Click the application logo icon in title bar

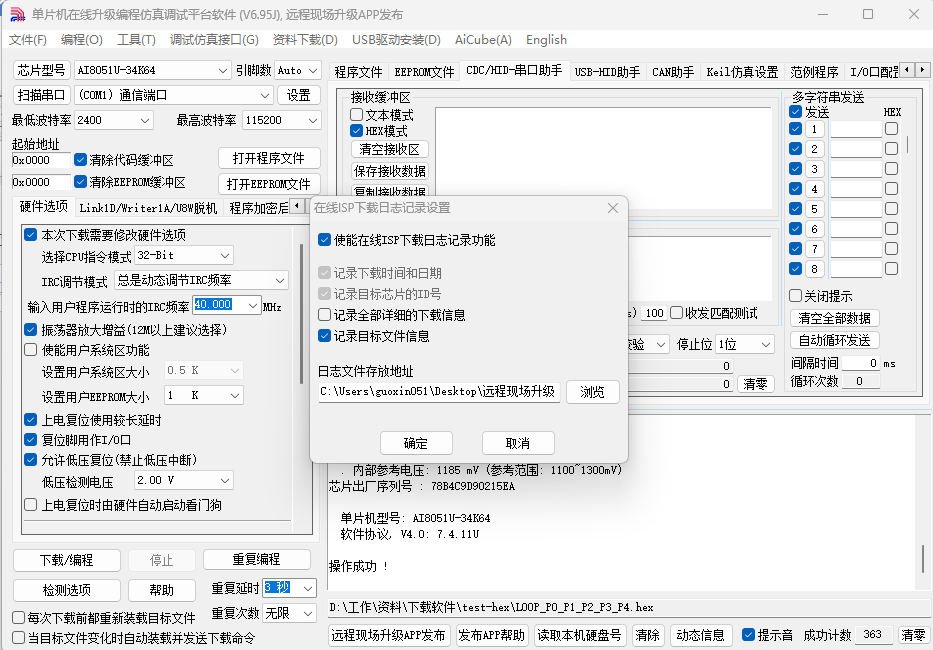(x=17, y=14)
